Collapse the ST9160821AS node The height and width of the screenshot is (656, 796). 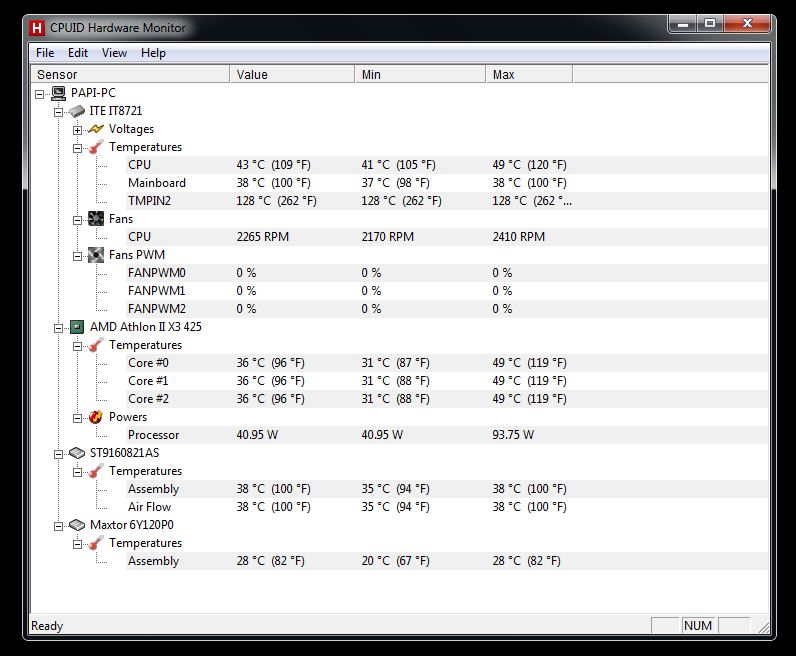click(x=58, y=454)
